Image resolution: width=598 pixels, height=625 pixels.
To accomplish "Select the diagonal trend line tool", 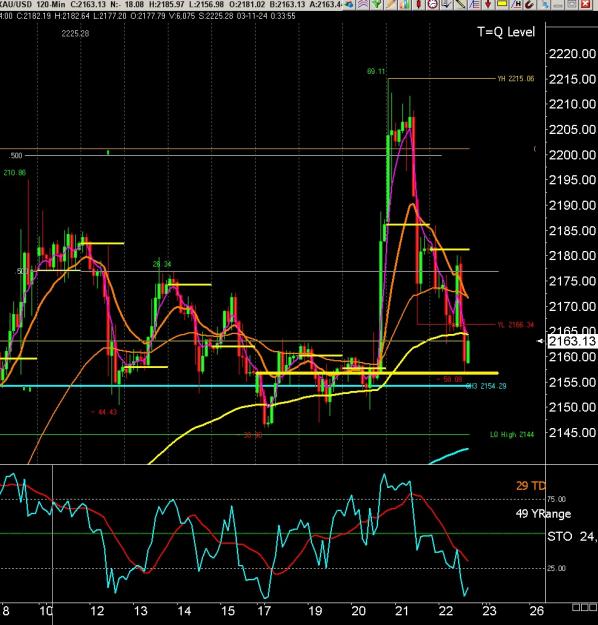I will click(460, 4).
